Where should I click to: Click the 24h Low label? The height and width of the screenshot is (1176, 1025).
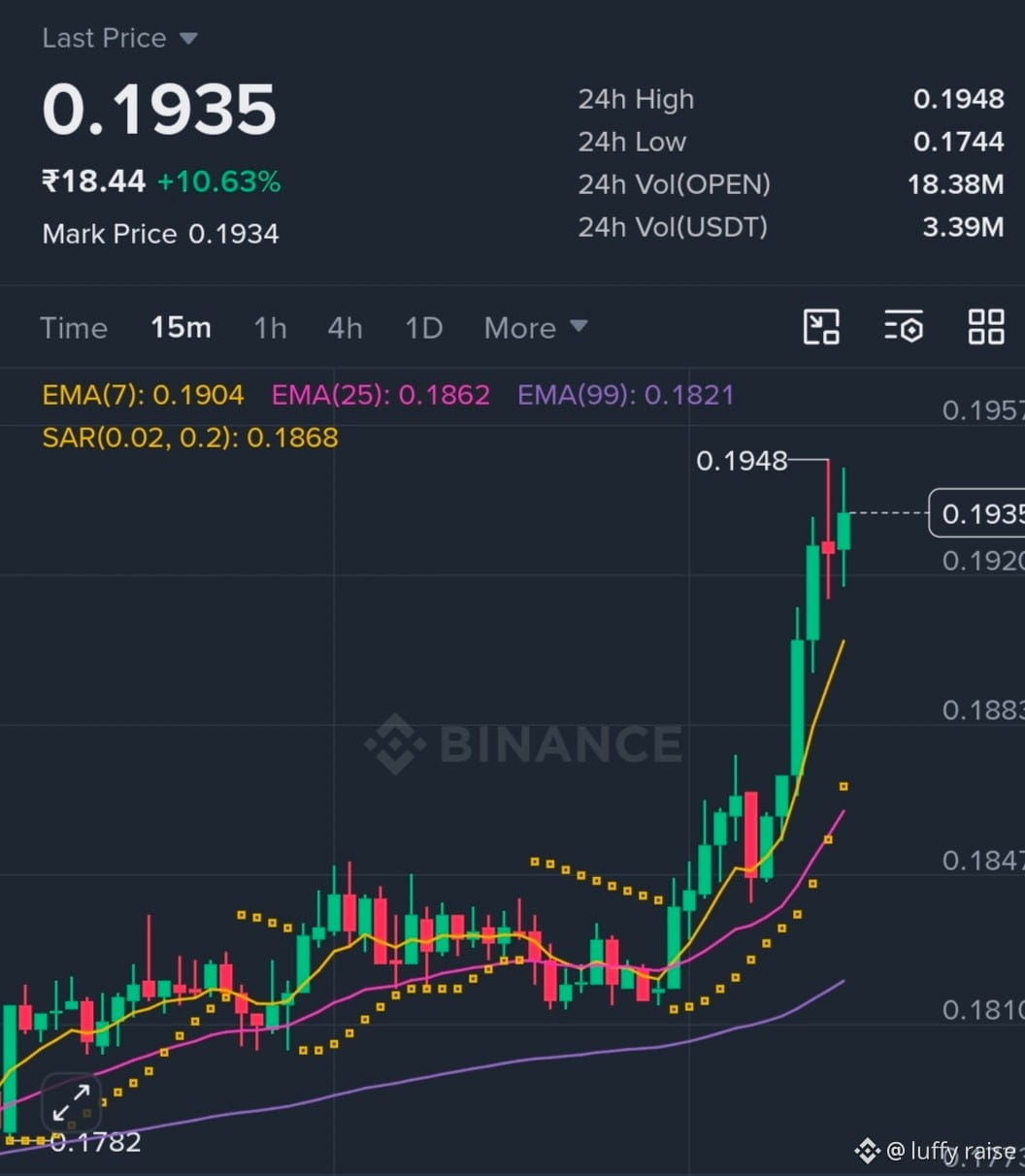(632, 142)
